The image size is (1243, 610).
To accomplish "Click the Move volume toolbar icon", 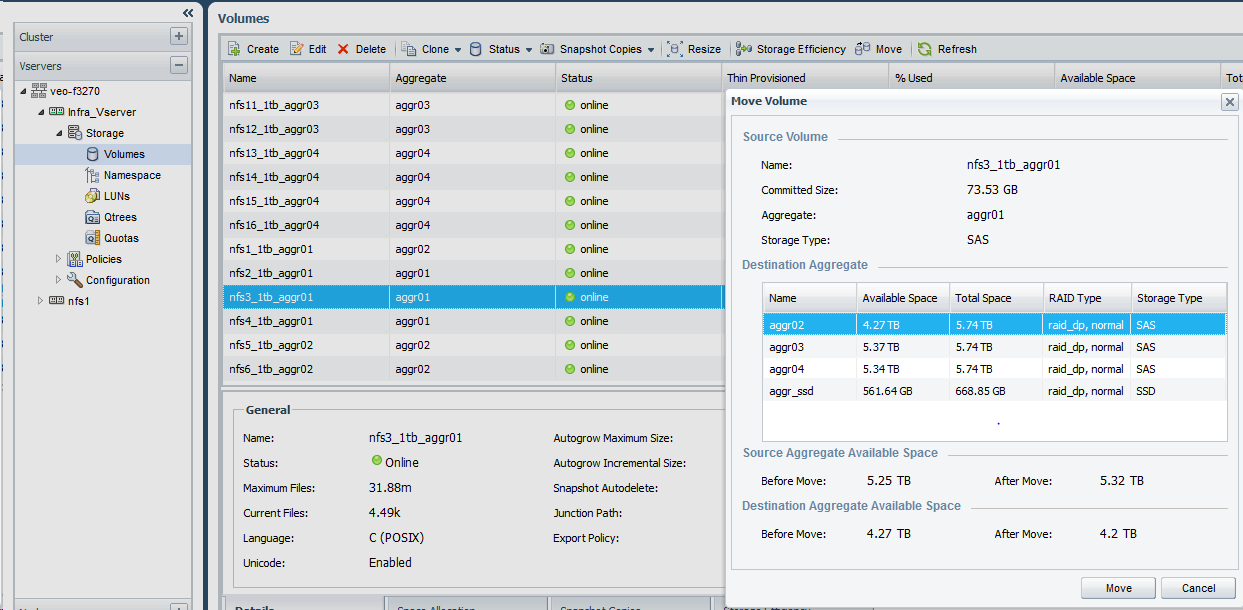I will pyautogui.click(x=863, y=49).
